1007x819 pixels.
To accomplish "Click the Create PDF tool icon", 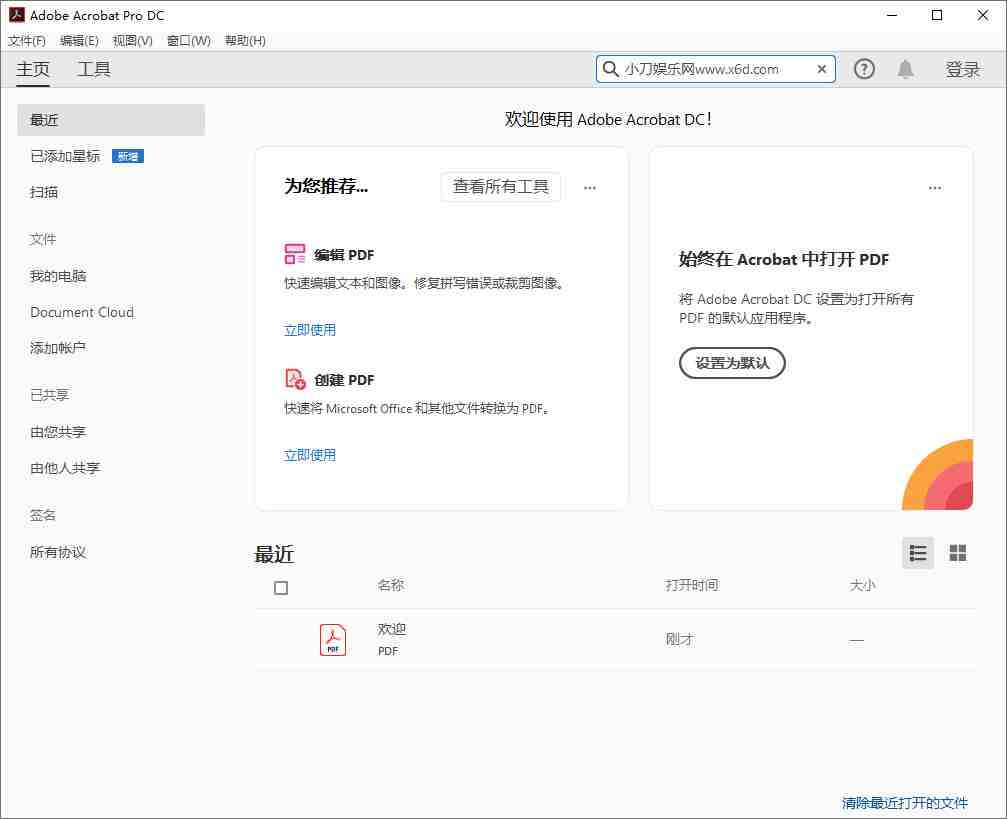I will 295,379.
